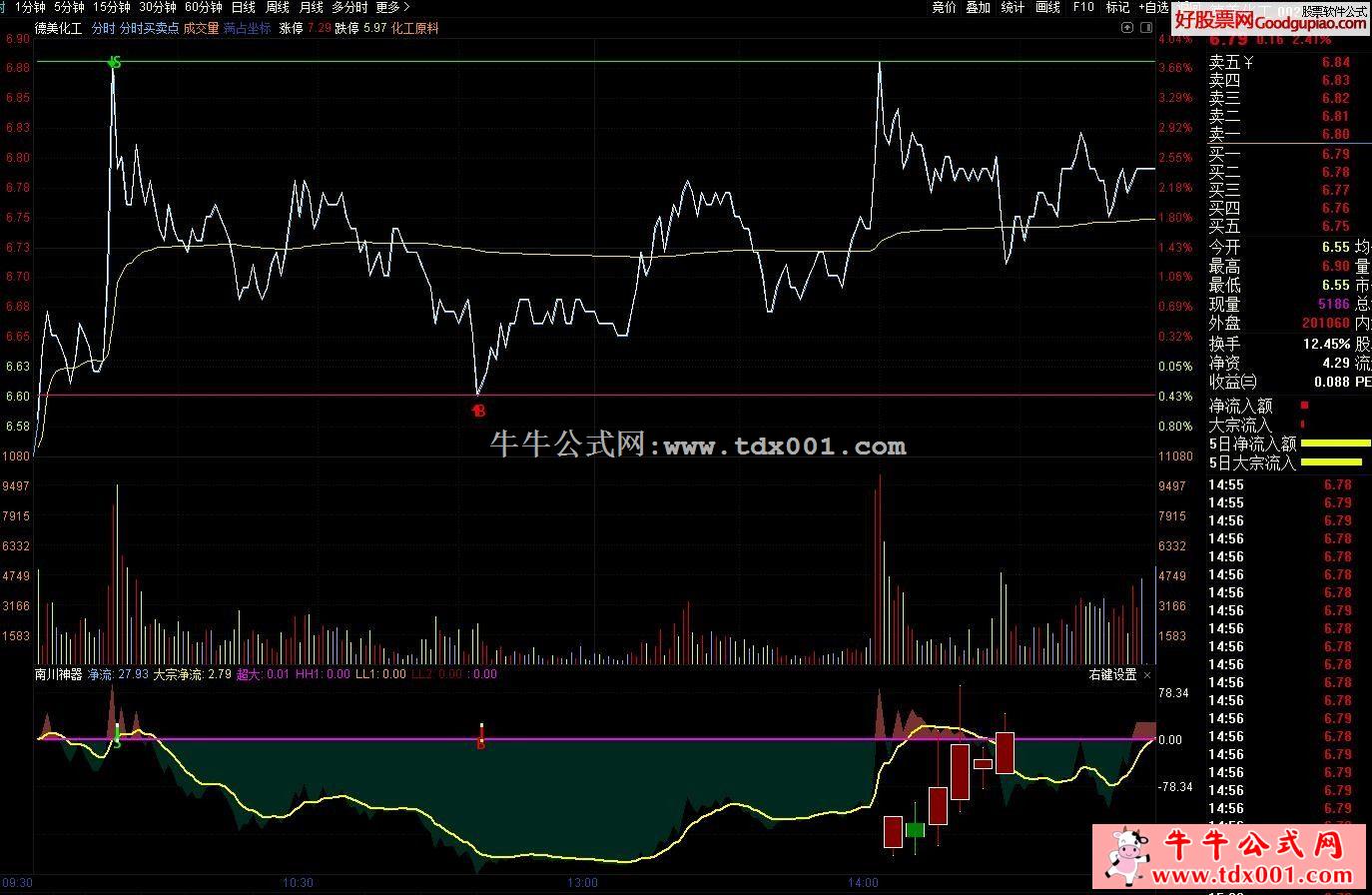Click the red B buy marker at price low

click(x=479, y=410)
